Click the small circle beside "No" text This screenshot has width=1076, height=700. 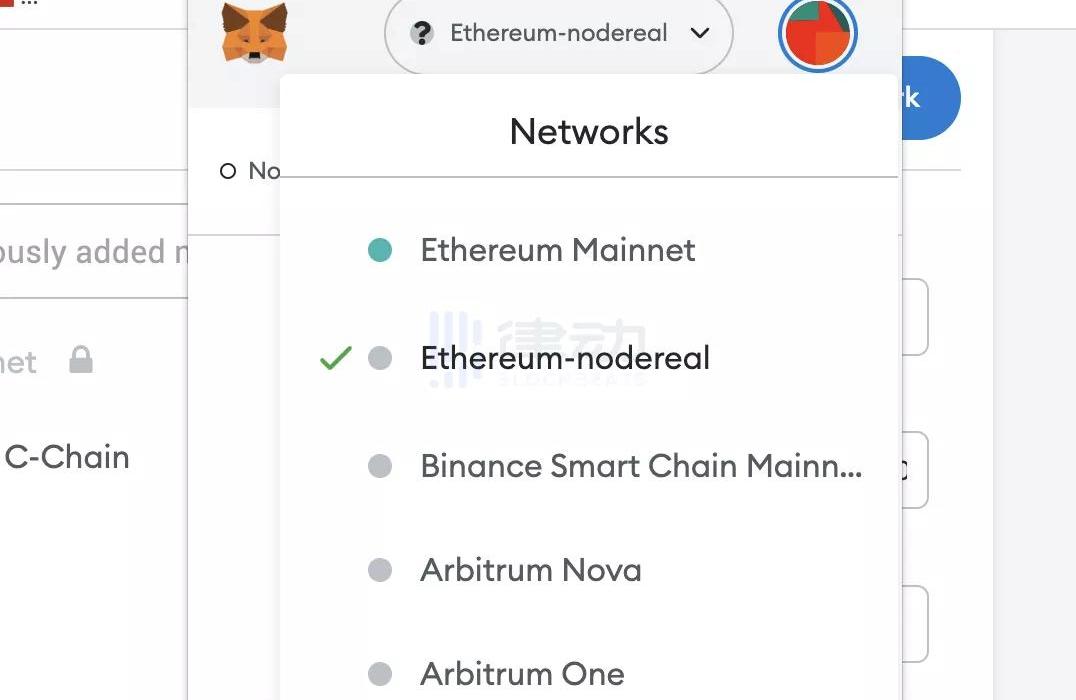(x=228, y=172)
